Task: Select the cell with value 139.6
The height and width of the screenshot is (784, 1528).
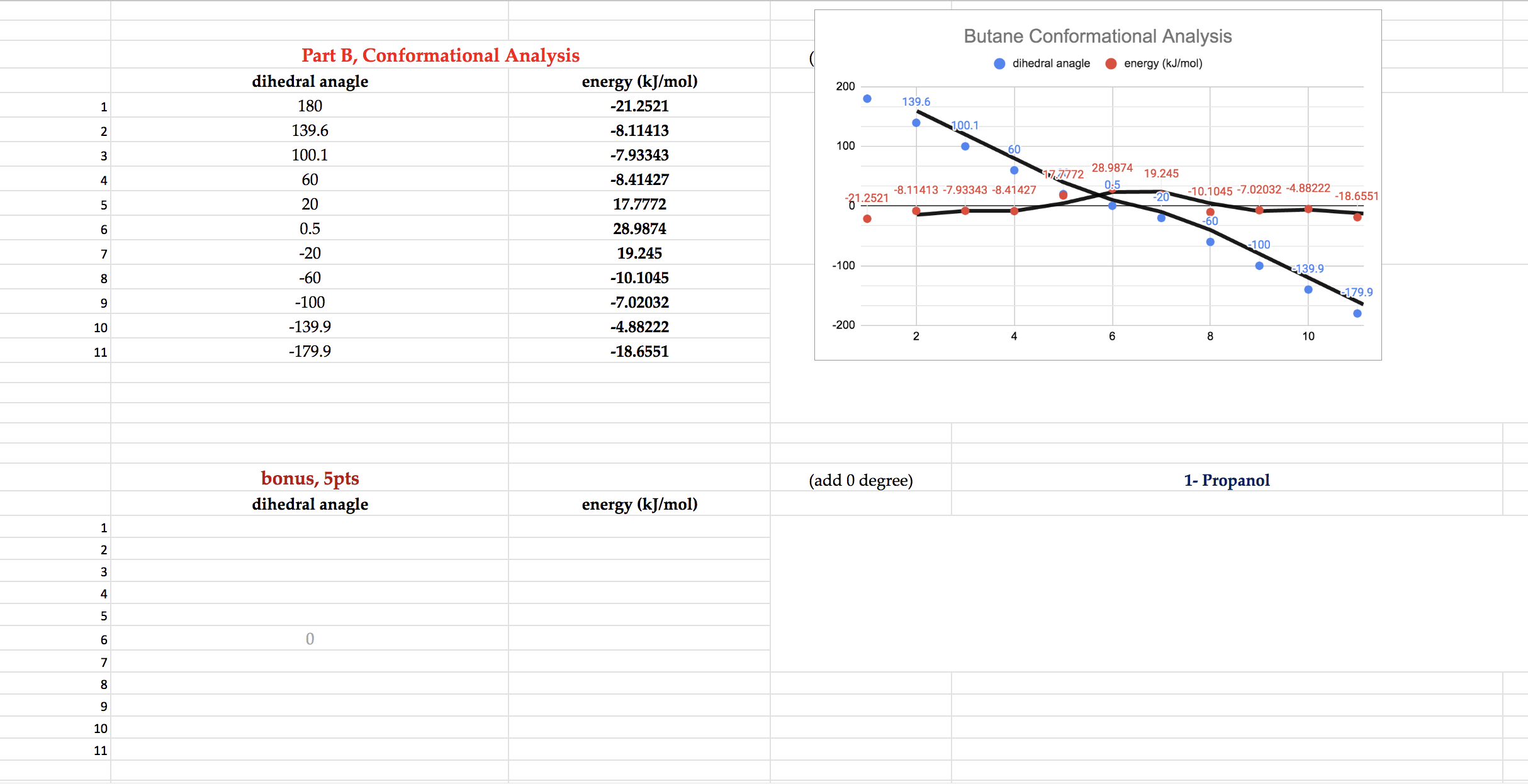Action: (x=310, y=130)
